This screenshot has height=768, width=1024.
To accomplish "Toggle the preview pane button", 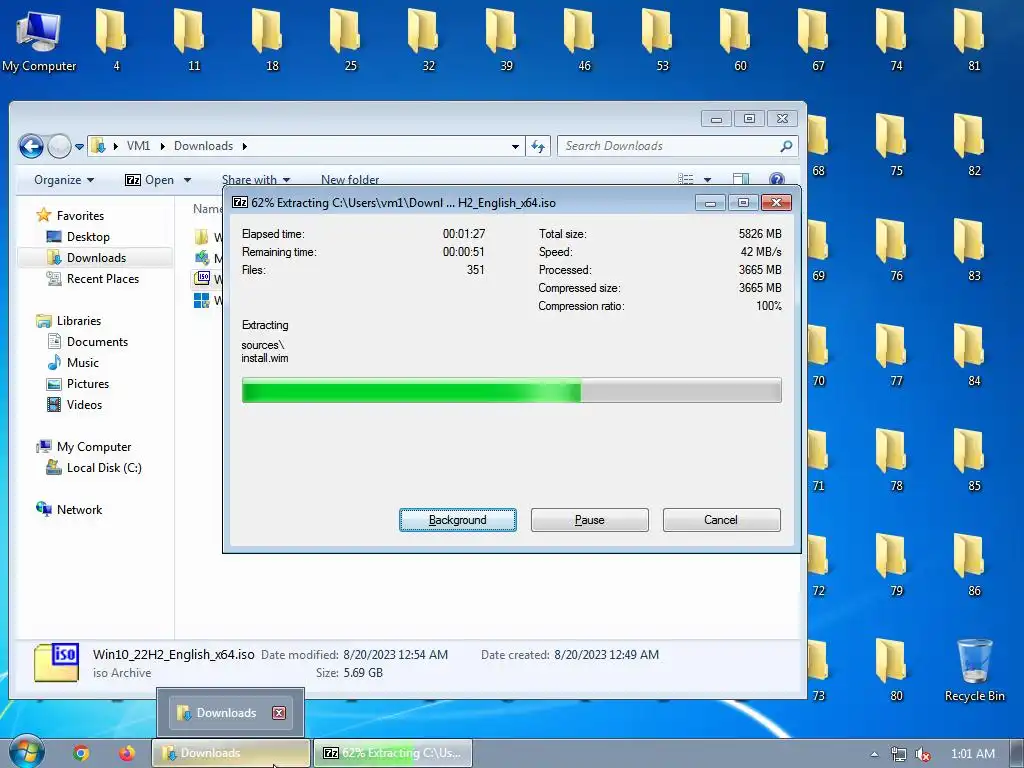I will (x=741, y=180).
